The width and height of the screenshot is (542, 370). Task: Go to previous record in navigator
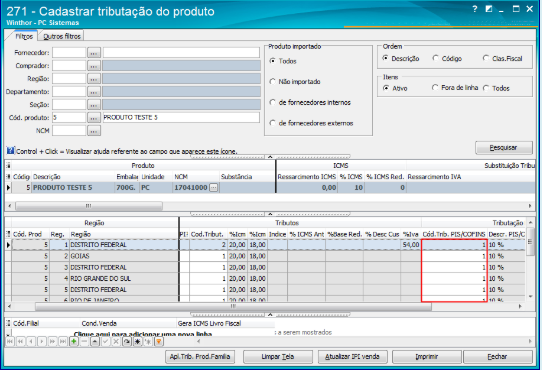click(31, 342)
